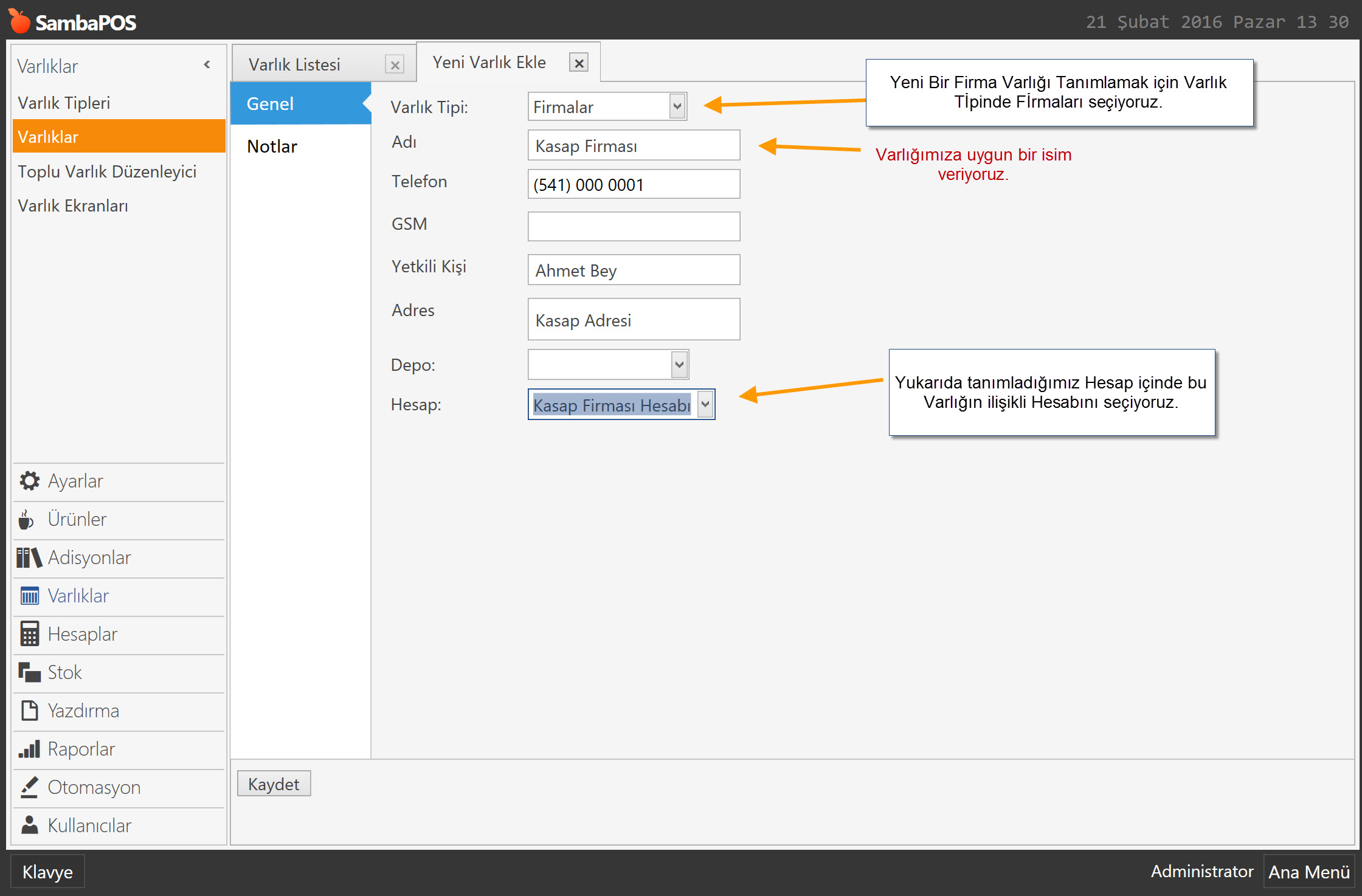The height and width of the screenshot is (896, 1362).
Task: Click the Yazdırma document icon
Action: [x=29, y=710]
